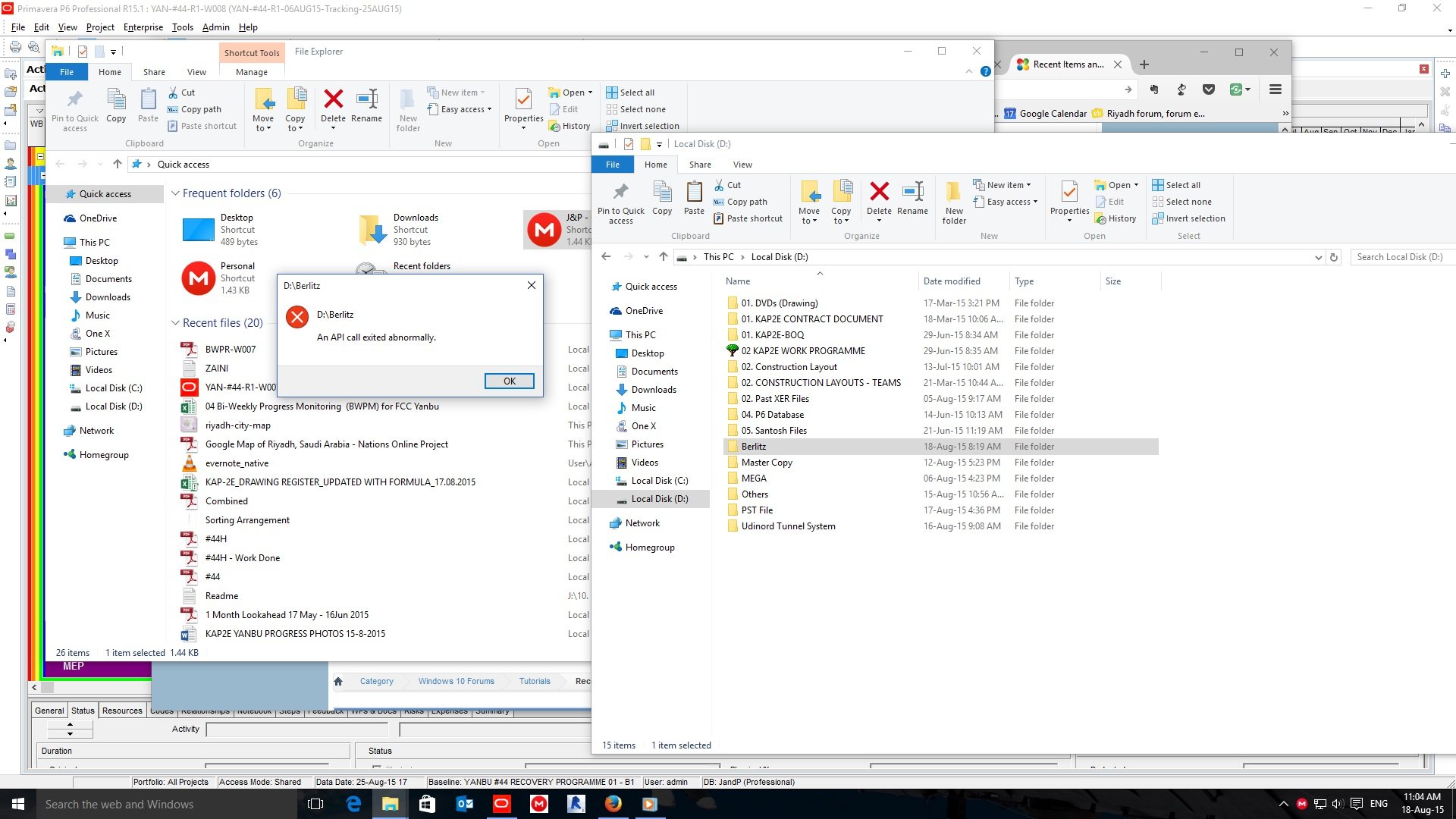Click Copy path in Local Disk (D:) ribbon
Image resolution: width=1456 pixels, height=819 pixels.
coord(740,202)
